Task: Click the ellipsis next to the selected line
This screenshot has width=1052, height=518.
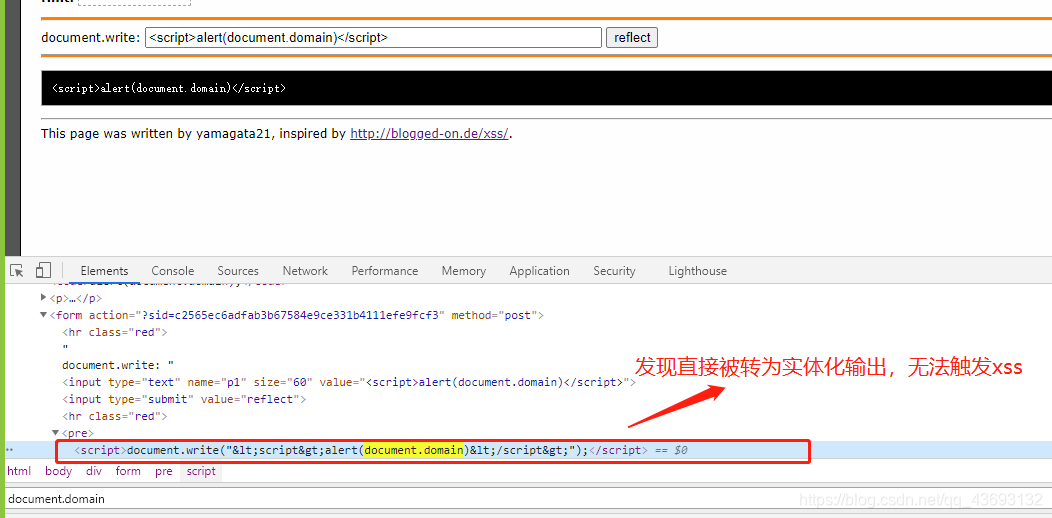Action: (9, 450)
